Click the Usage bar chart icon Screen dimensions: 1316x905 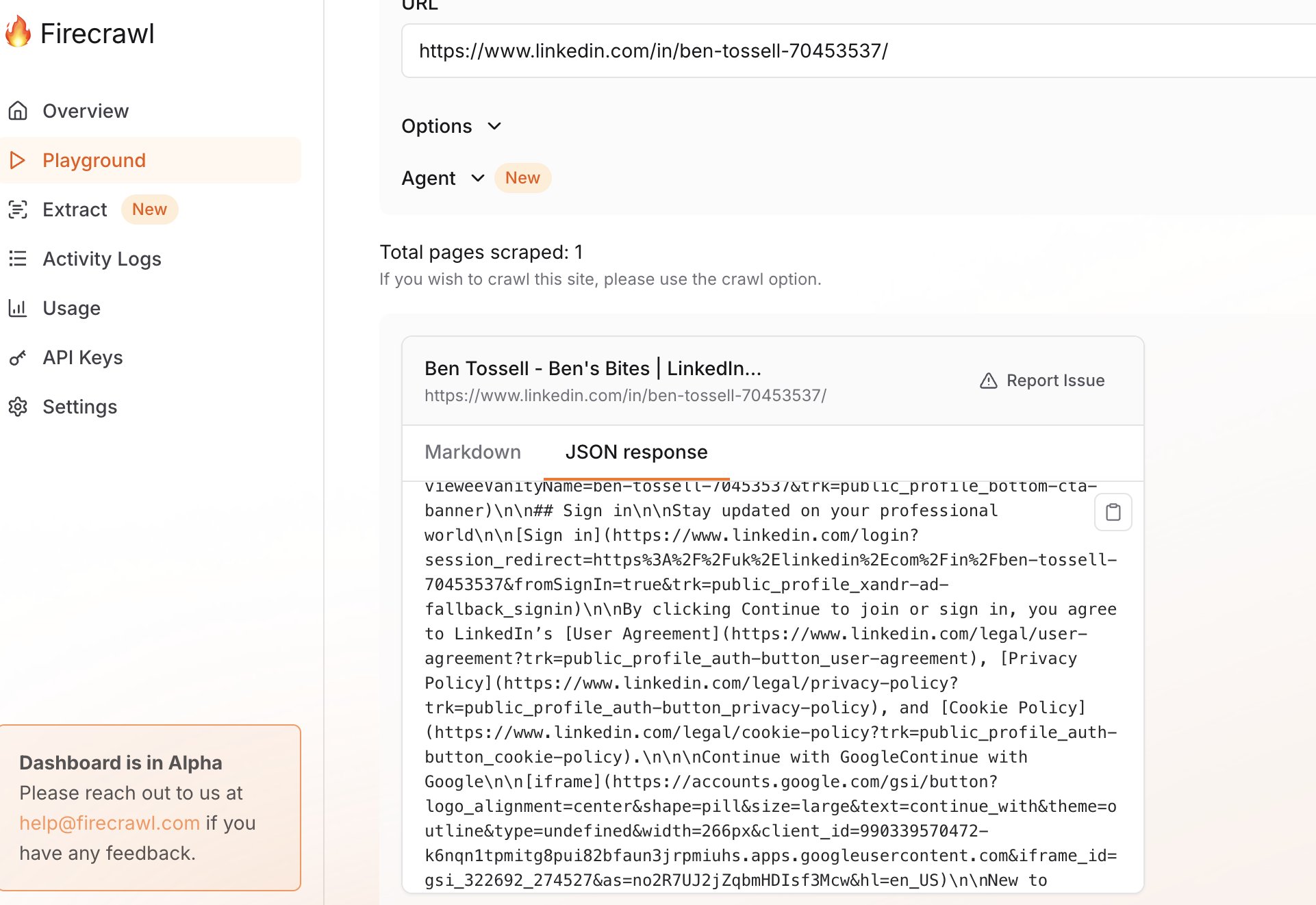point(18,308)
